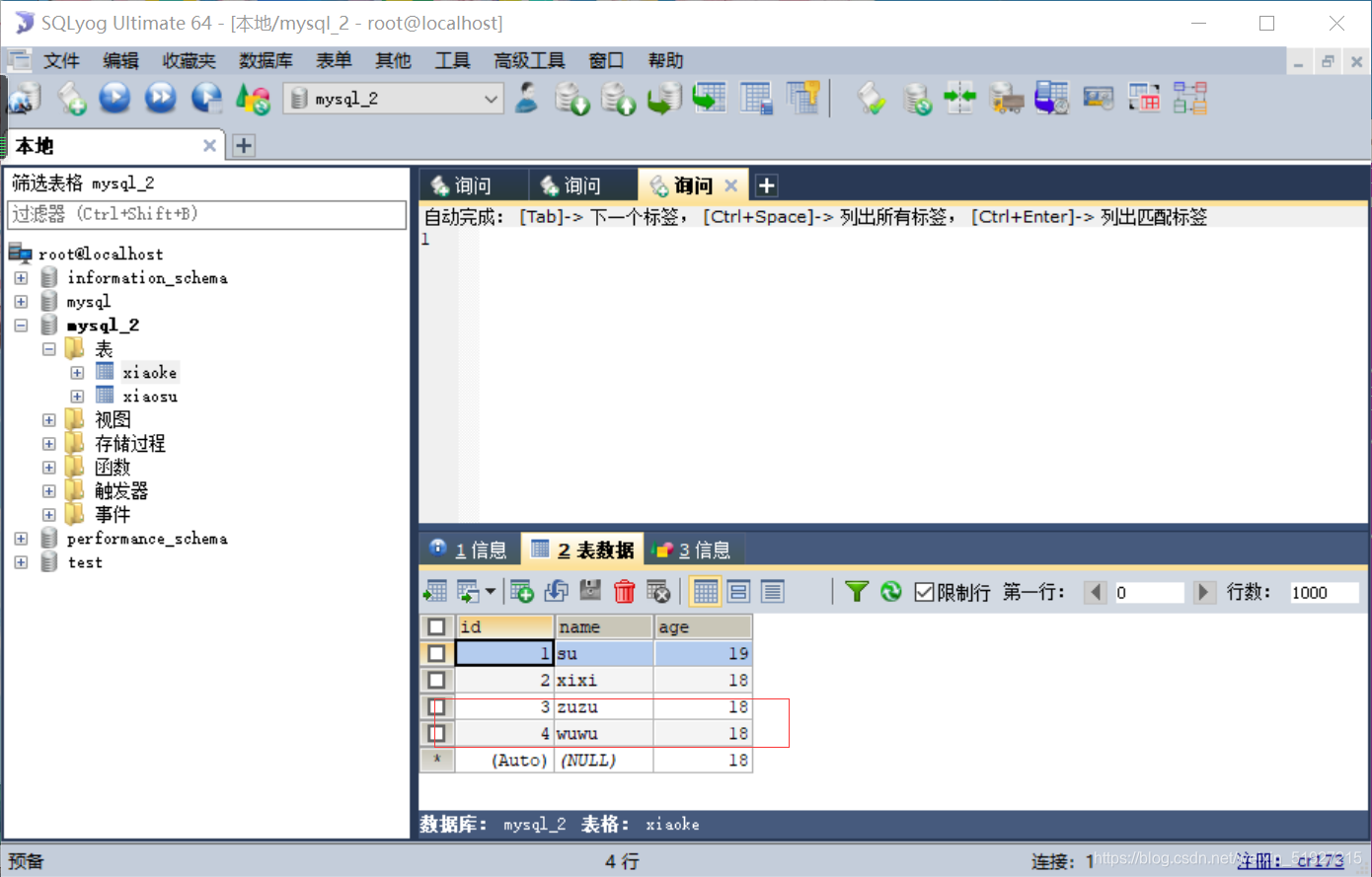This screenshot has height=877, width=1372.
Task: Close the active 询问 query tab
Action: coord(731,185)
